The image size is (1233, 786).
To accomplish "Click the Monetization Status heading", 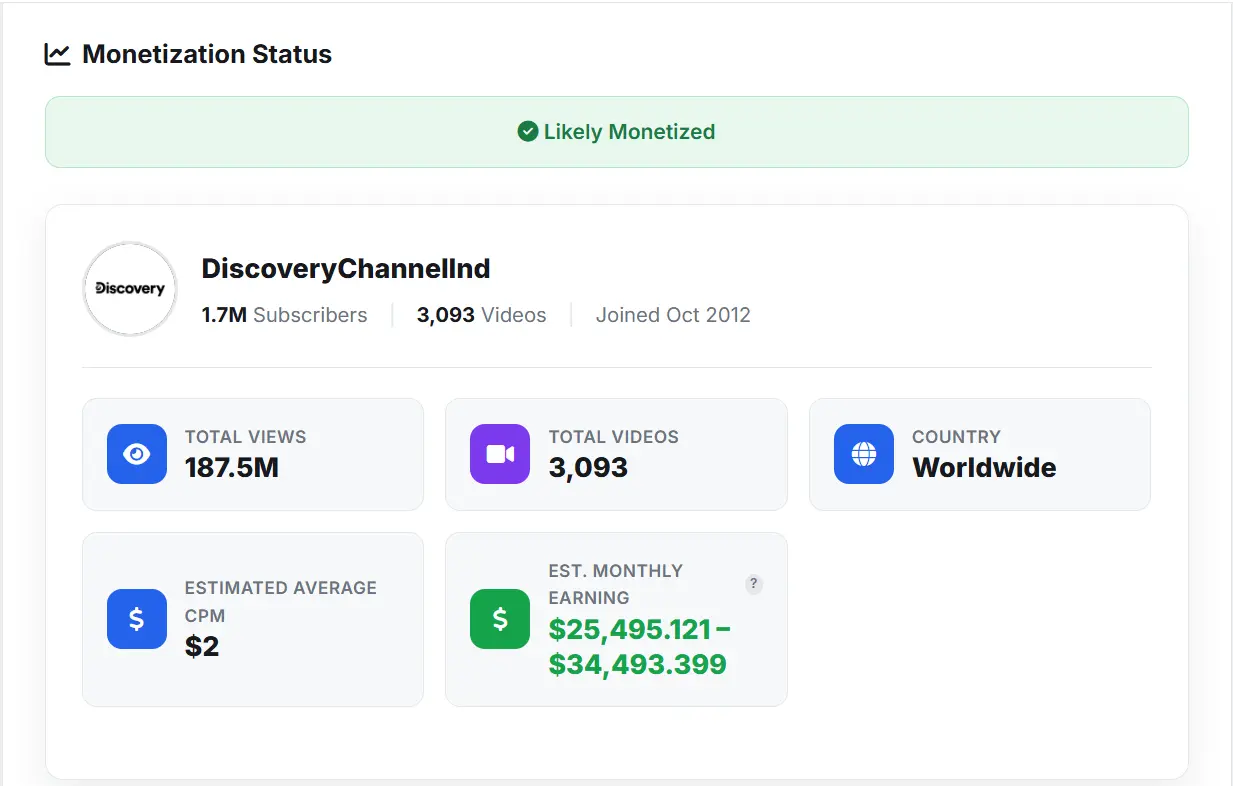I will tap(207, 54).
